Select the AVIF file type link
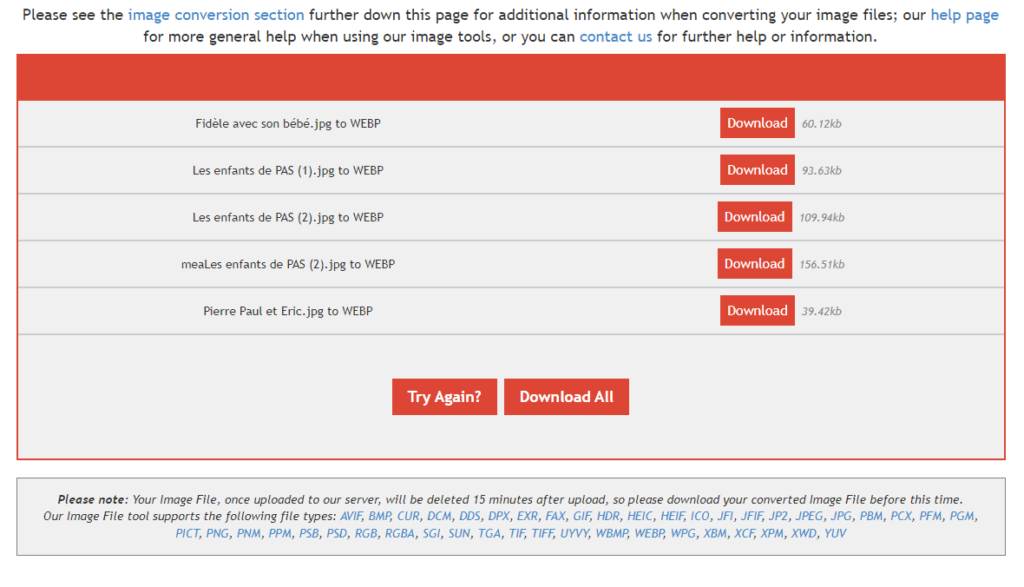The height and width of the screenshot is (587, 1024). (x=351, y=516)
